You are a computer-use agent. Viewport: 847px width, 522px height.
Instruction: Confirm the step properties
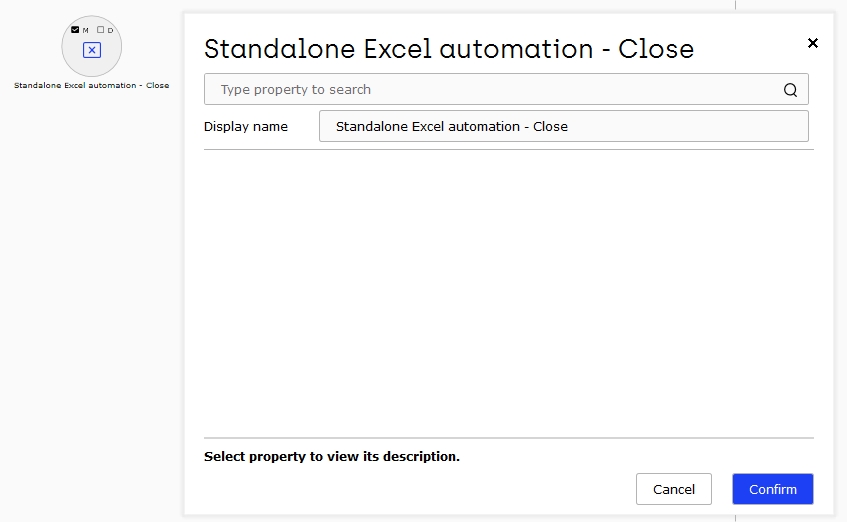point(772,489)
